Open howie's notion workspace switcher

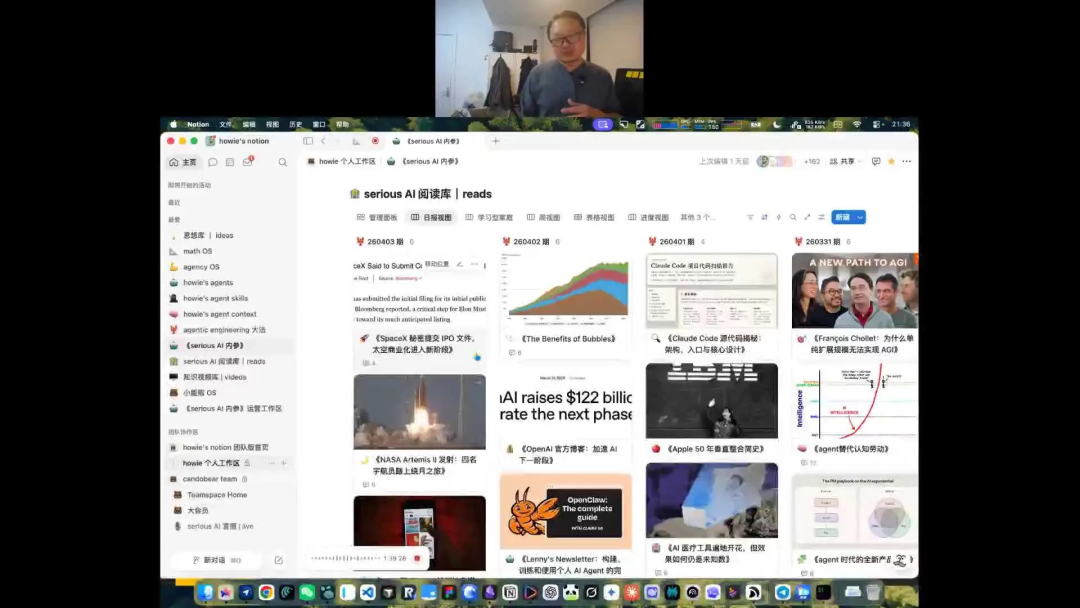[x=238, y=141]
